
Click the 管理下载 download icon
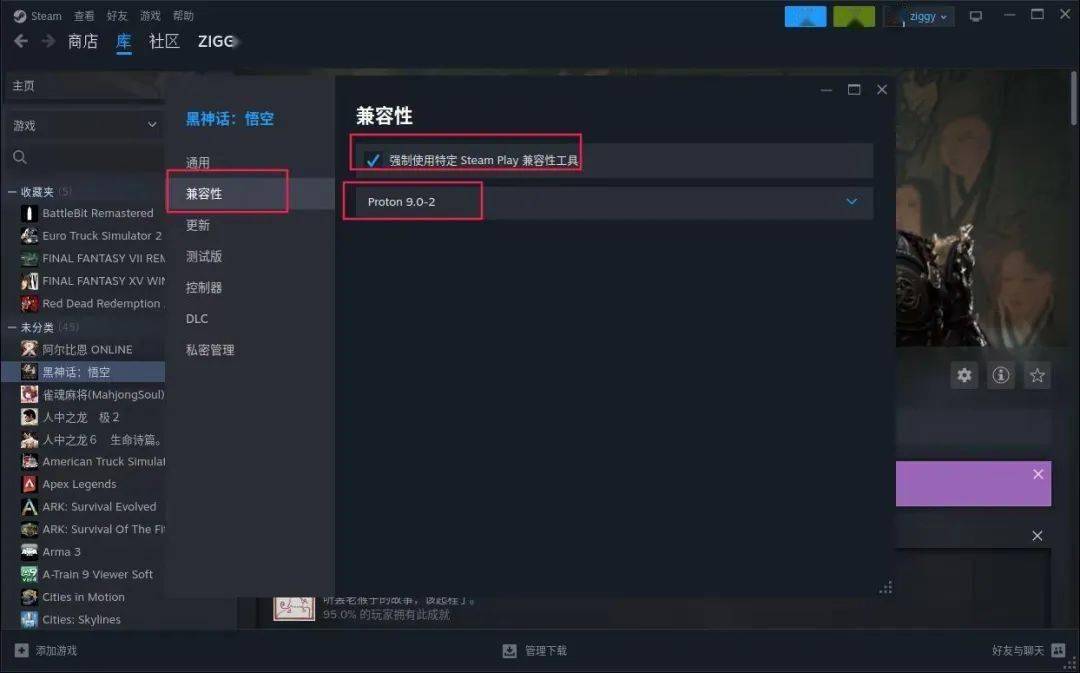[x=510, y=651]
